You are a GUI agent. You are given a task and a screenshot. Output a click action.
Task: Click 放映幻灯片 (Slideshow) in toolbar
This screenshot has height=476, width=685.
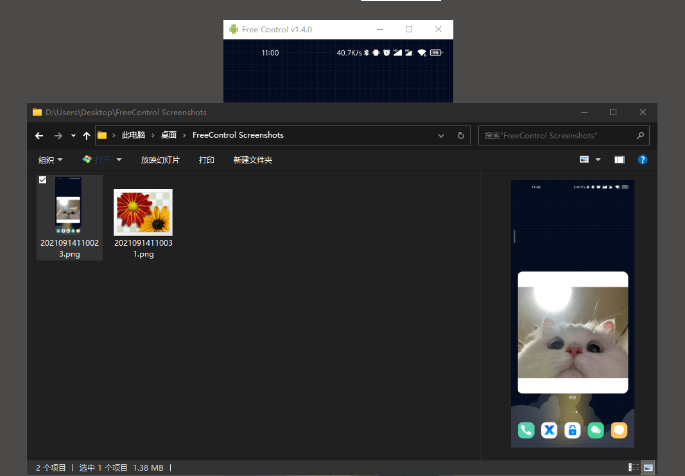[160, 160]
